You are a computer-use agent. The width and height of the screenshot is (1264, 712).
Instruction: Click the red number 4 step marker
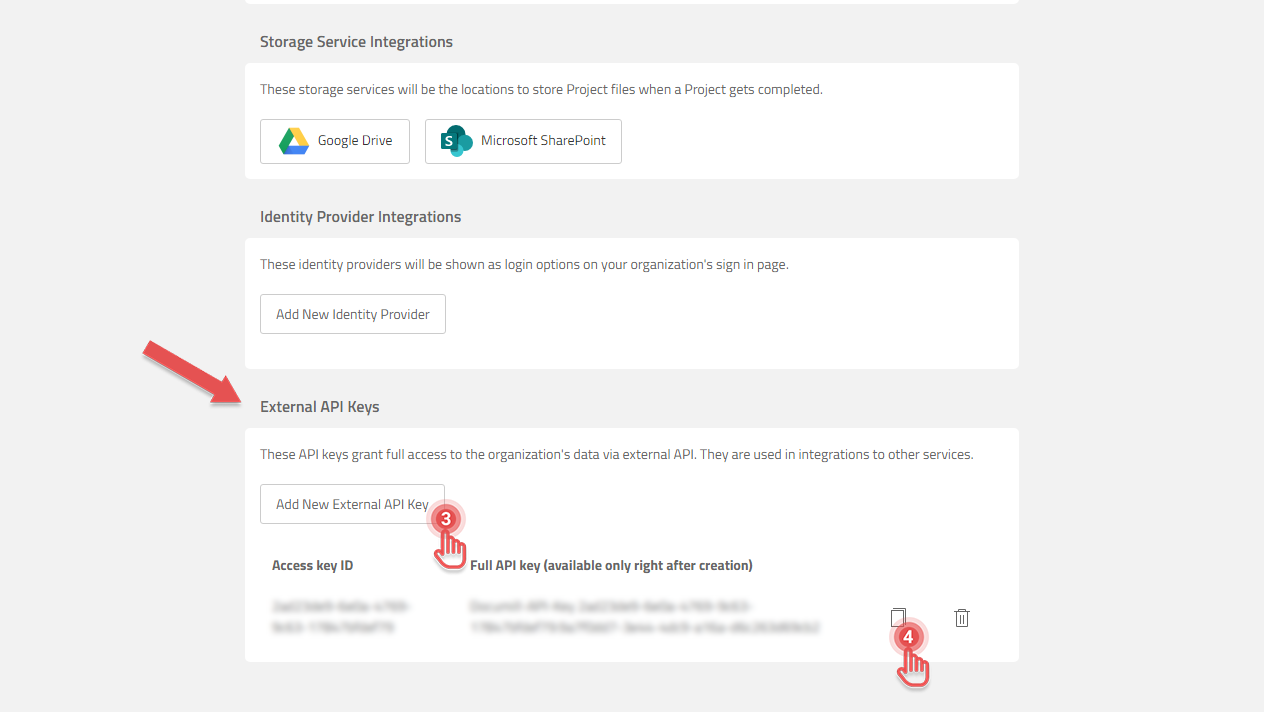pos(908,637)
